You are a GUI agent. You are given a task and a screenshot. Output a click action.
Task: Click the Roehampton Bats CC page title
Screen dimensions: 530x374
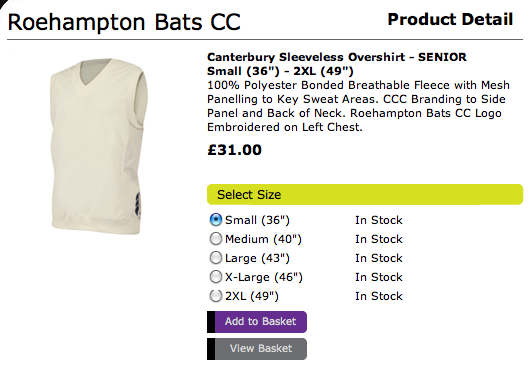tap(124, 22)
